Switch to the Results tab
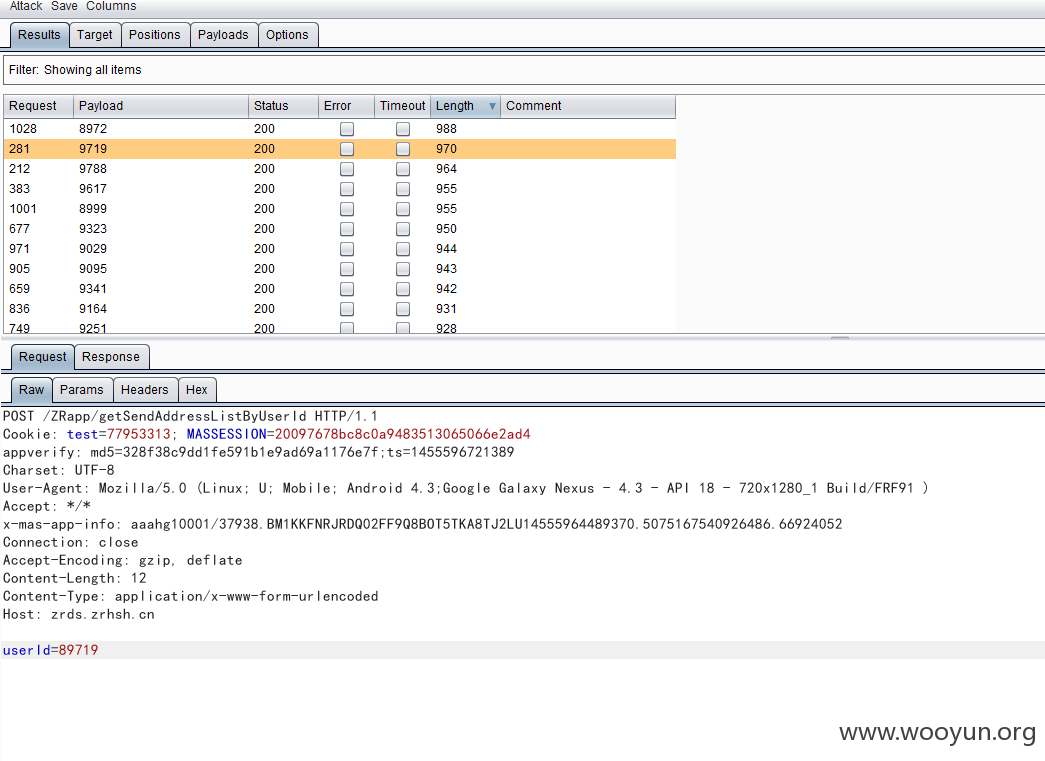 [39, 35]
